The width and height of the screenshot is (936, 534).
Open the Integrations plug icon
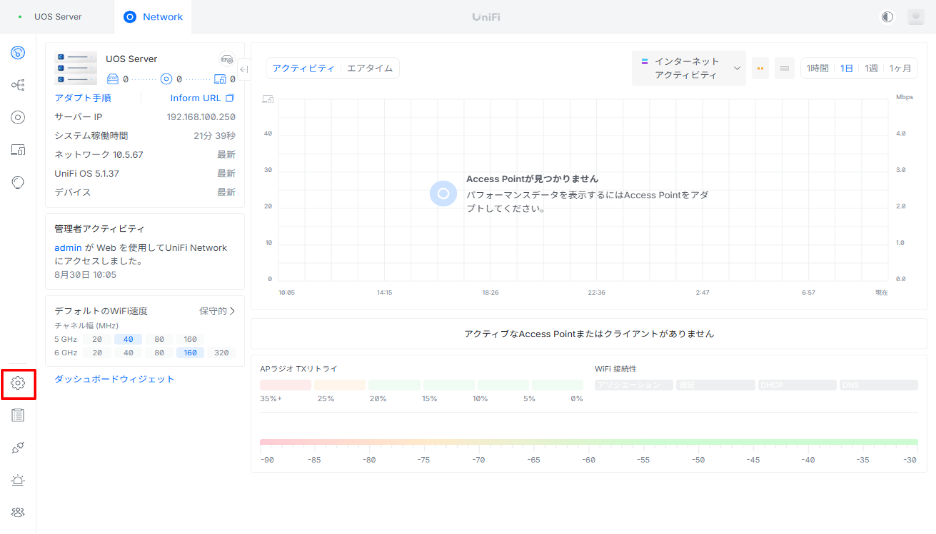coord(18,447)
